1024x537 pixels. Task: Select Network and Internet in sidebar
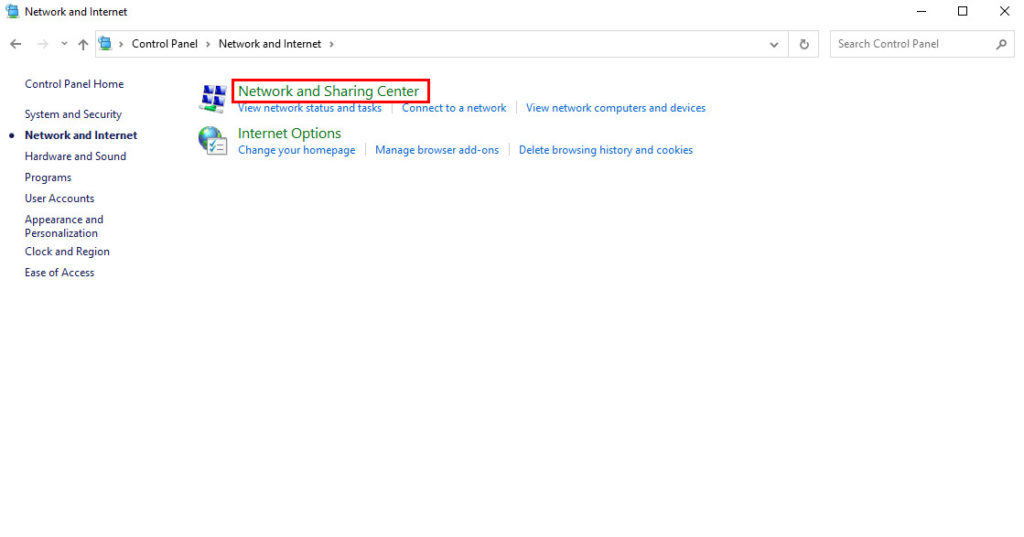coord(81,135)
